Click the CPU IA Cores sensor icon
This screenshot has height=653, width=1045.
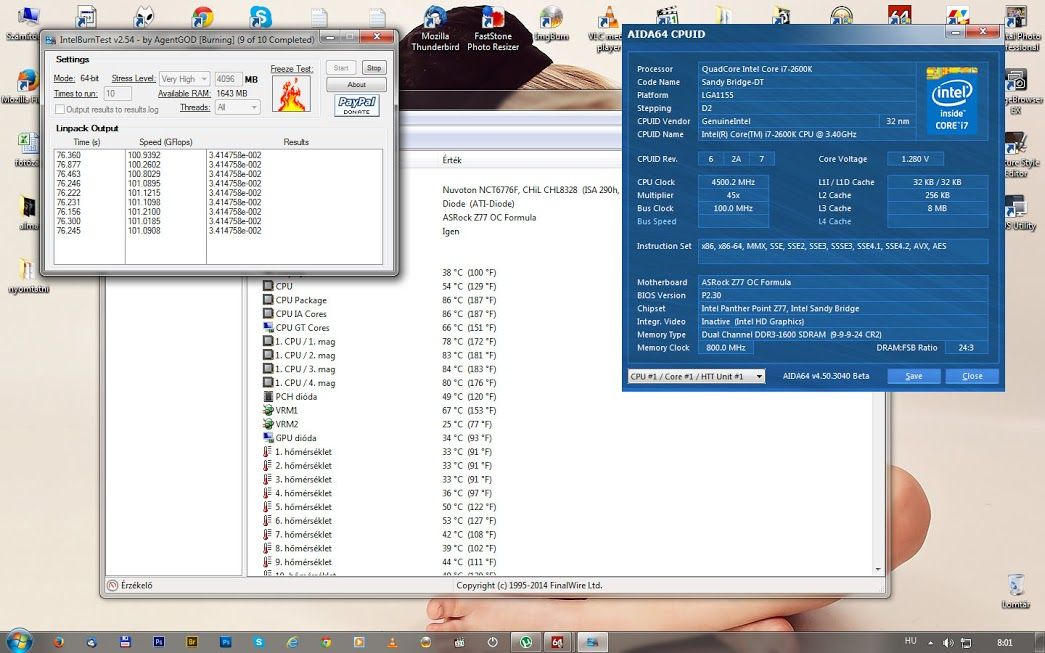point(268,314)
